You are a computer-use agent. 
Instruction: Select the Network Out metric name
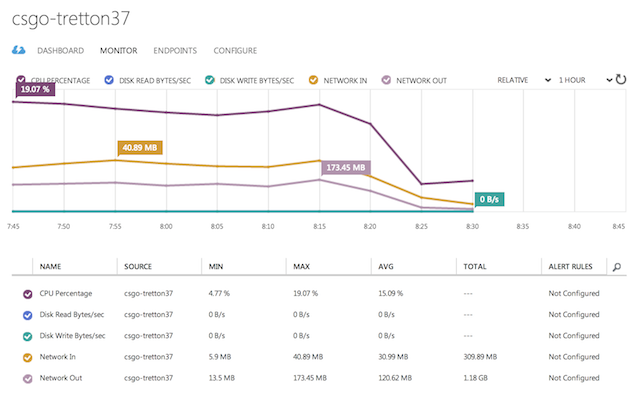61,378
